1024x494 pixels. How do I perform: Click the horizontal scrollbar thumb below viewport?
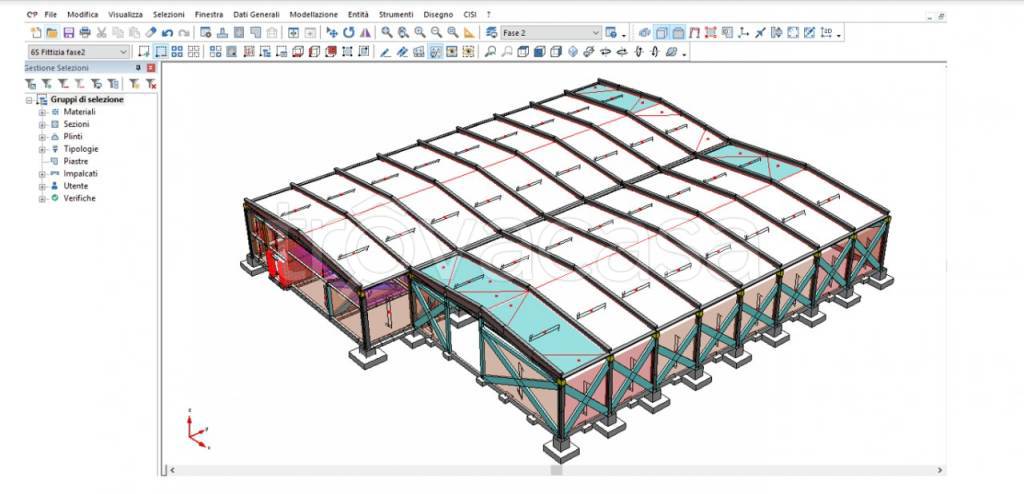pos(556,470)
